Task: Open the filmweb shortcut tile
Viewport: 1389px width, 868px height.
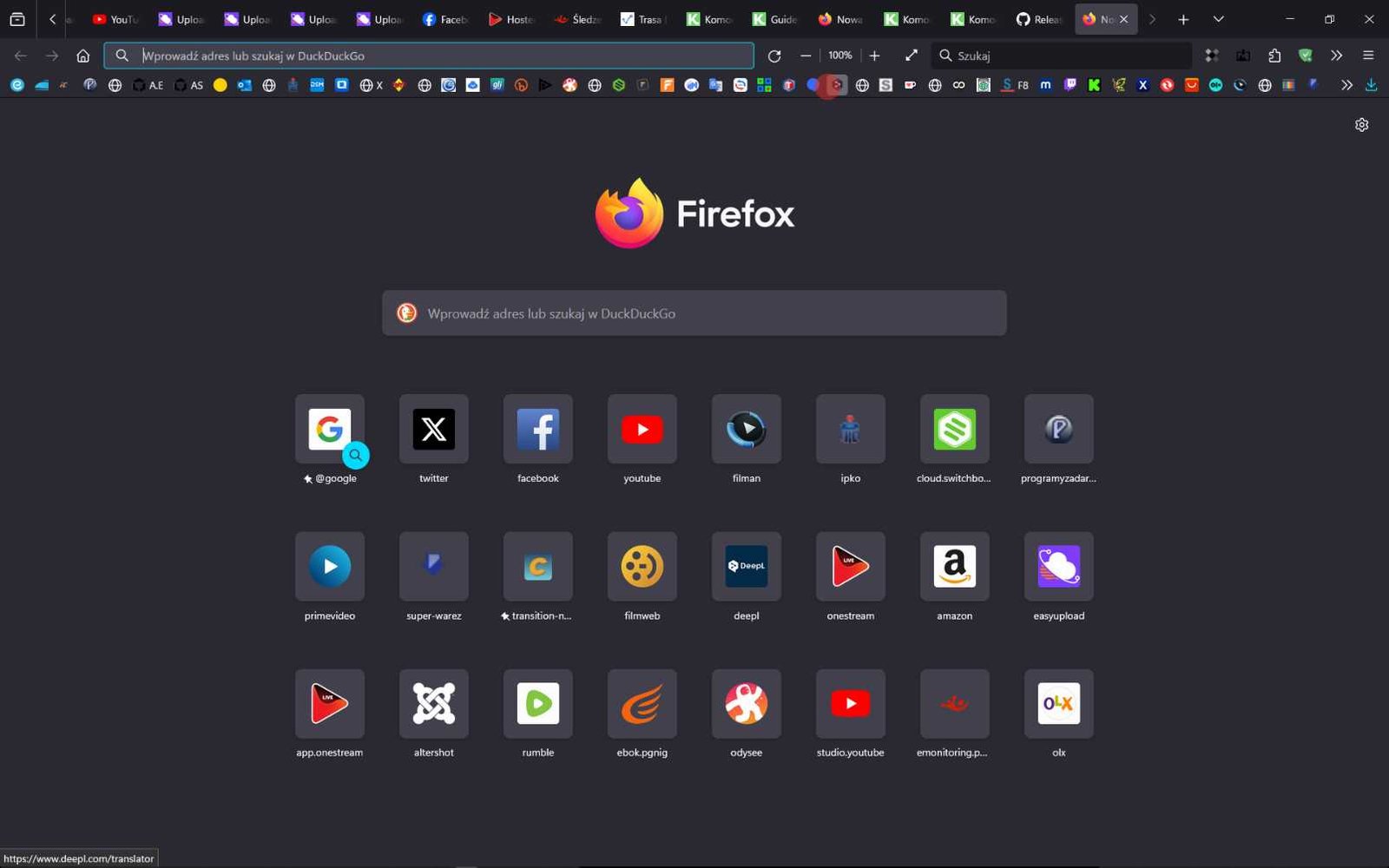Action: click(x=642, y=566)
